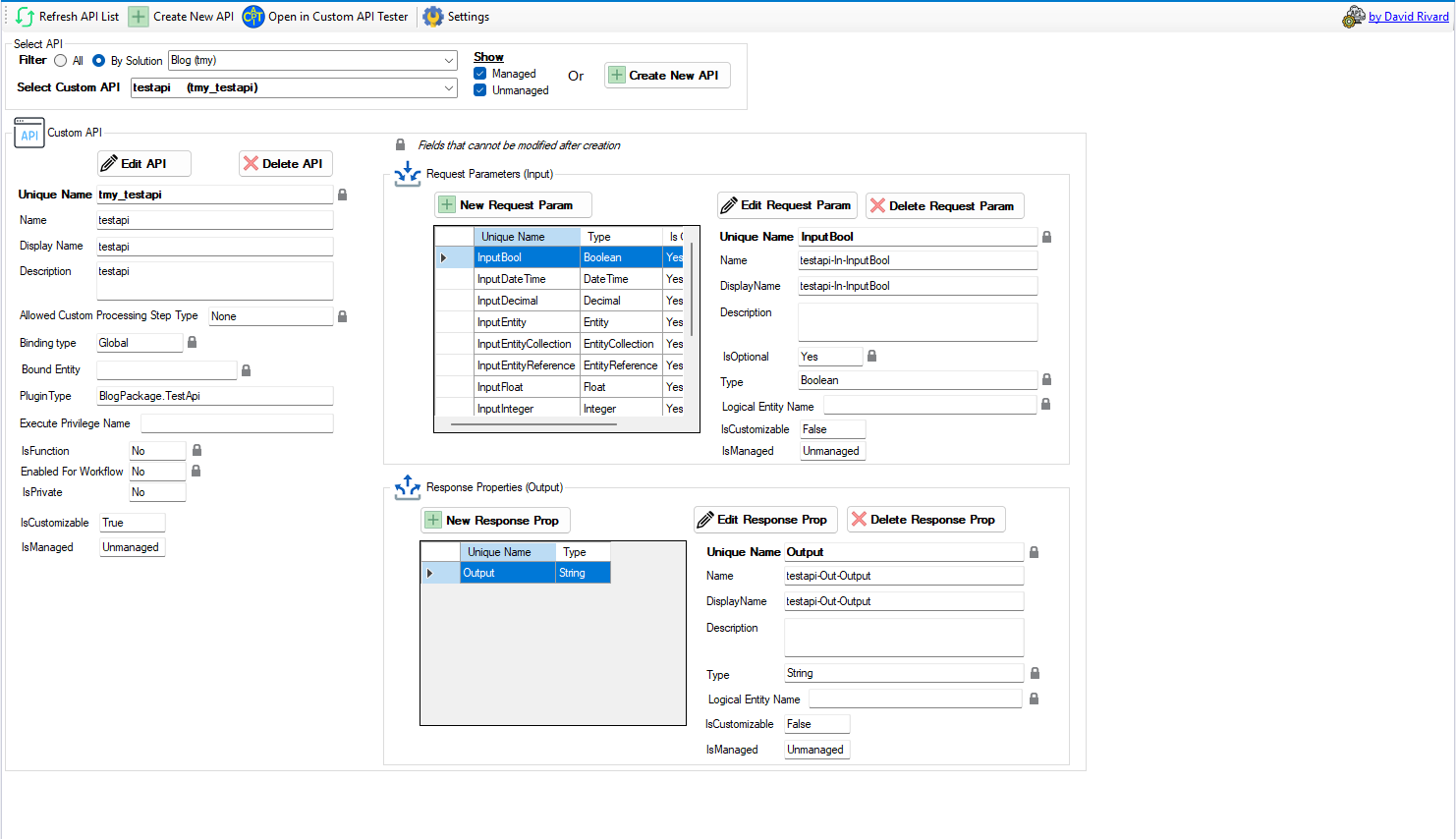Click the lock beside response Logical Entity Name
Screen dimensions: 1456x839
pyautogui.click(x=1034, y=699)
